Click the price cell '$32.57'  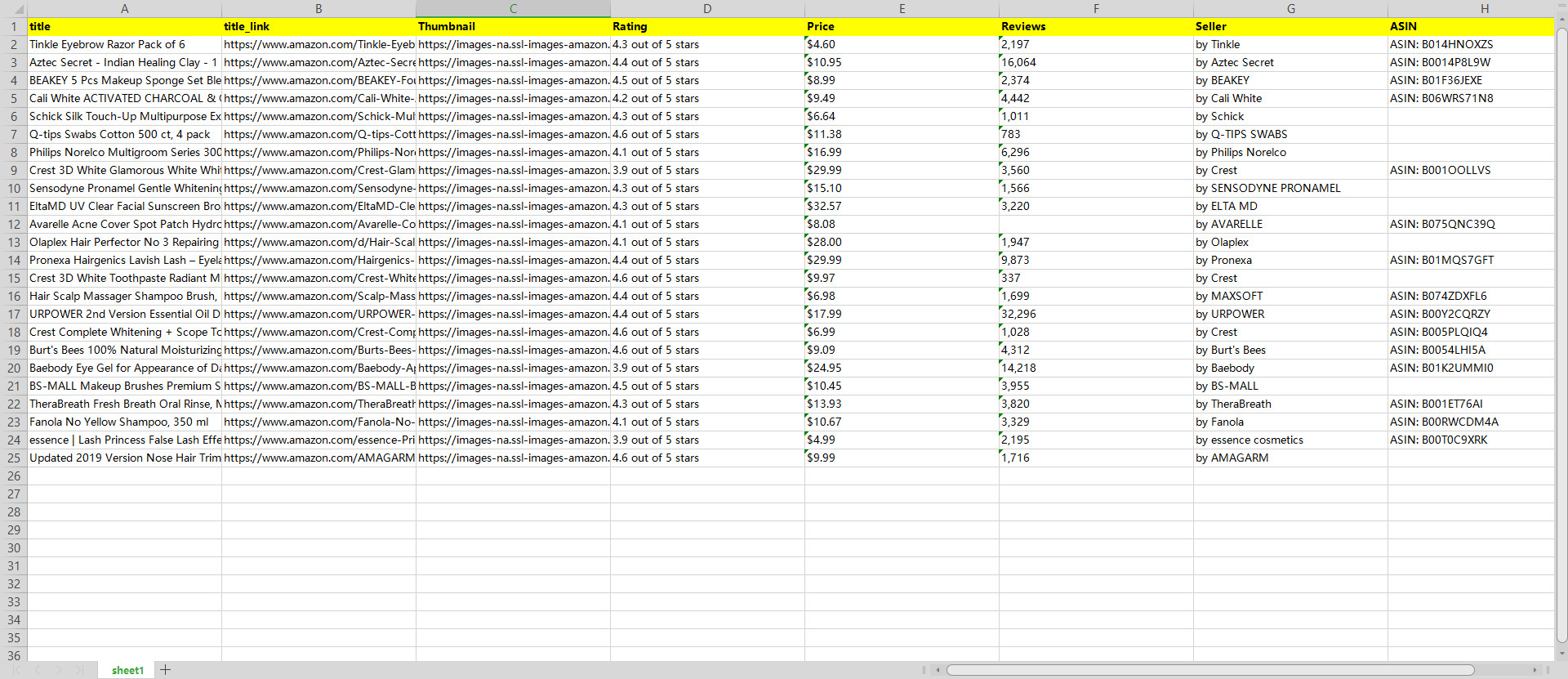tap(902, 206)
